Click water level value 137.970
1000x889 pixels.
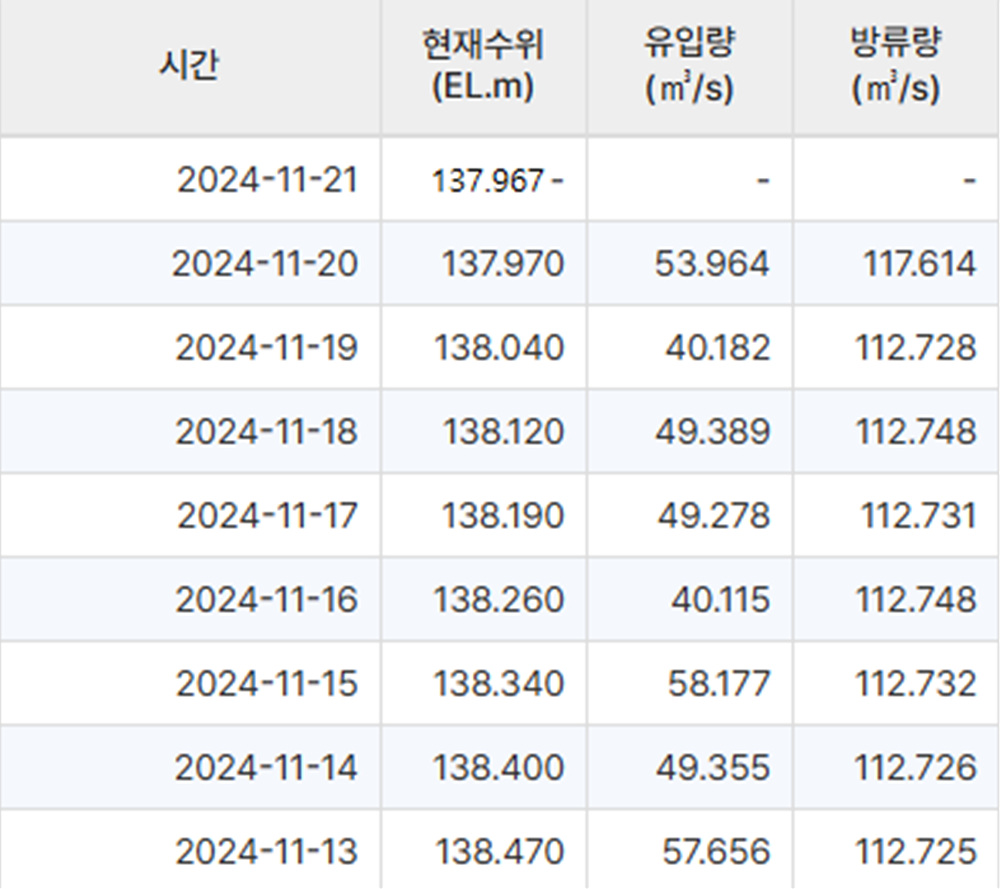point(503,264)
